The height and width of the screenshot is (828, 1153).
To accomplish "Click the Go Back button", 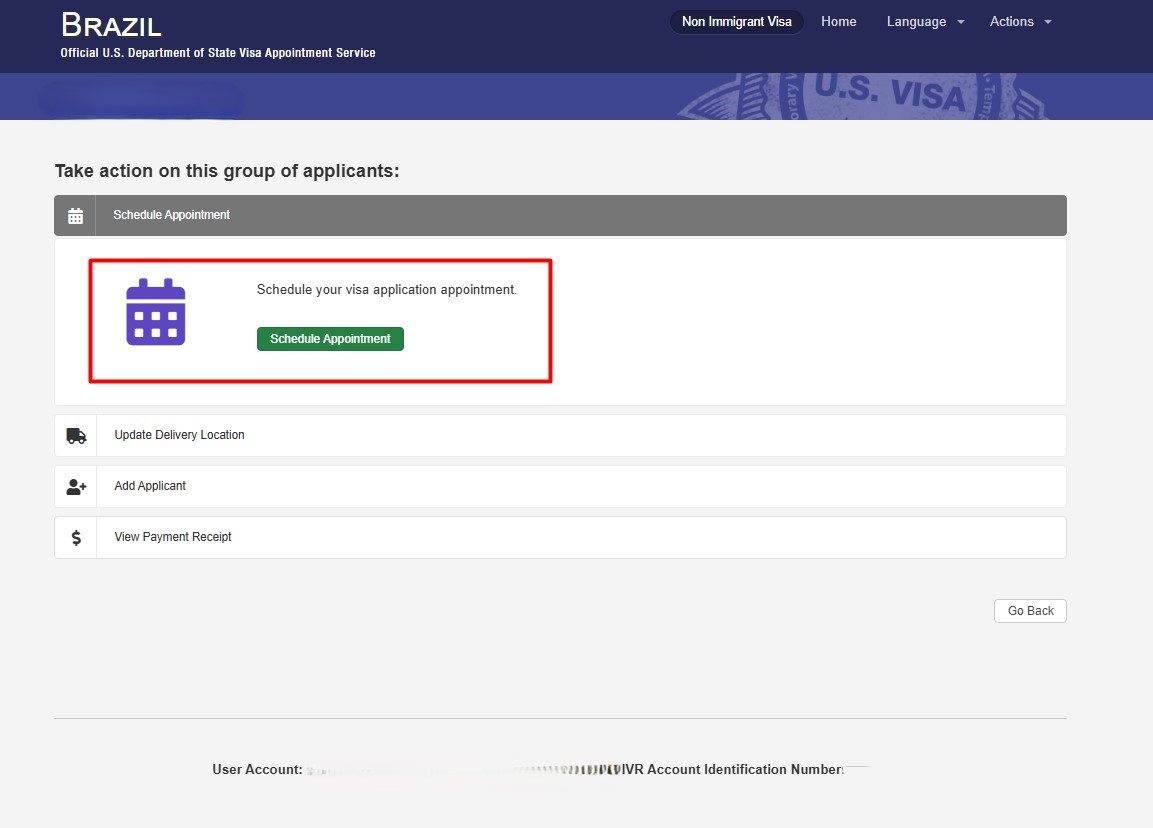I will click(1030, 610).
